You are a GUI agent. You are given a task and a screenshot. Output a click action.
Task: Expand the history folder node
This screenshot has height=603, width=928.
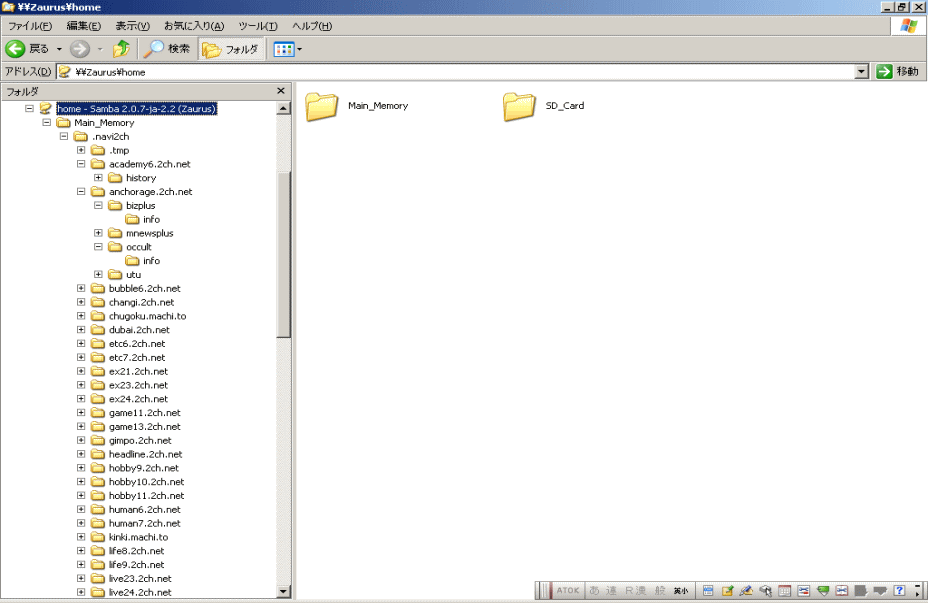coord(98,178)
